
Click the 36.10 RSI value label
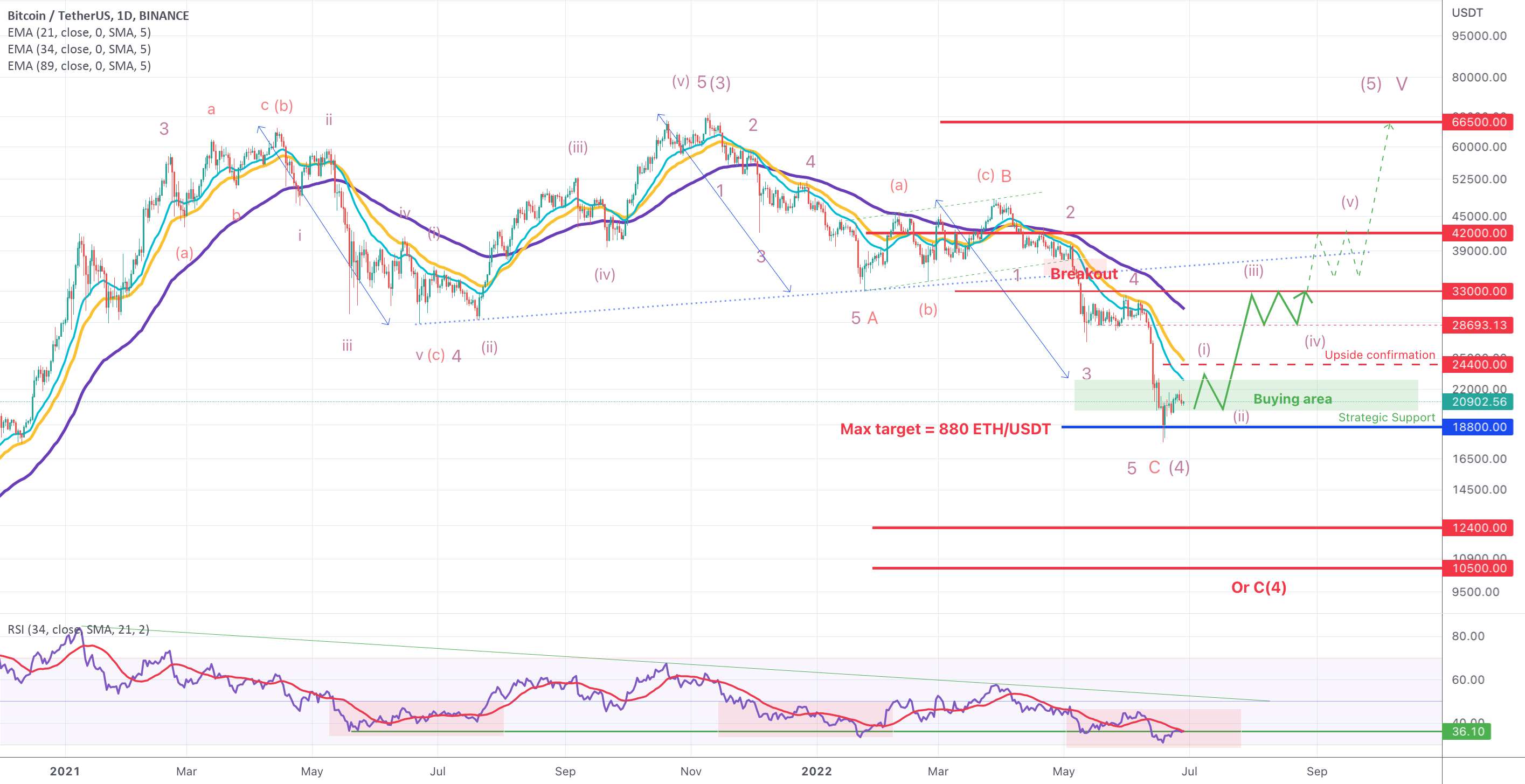1467,731
